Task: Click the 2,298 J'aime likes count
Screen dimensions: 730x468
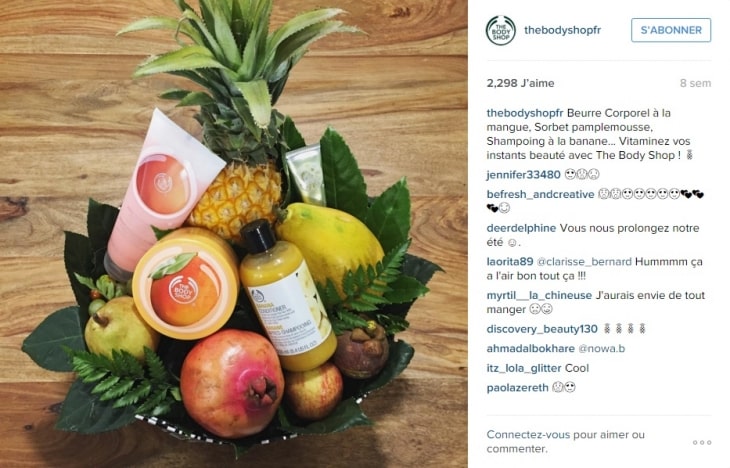Action: 520,83
